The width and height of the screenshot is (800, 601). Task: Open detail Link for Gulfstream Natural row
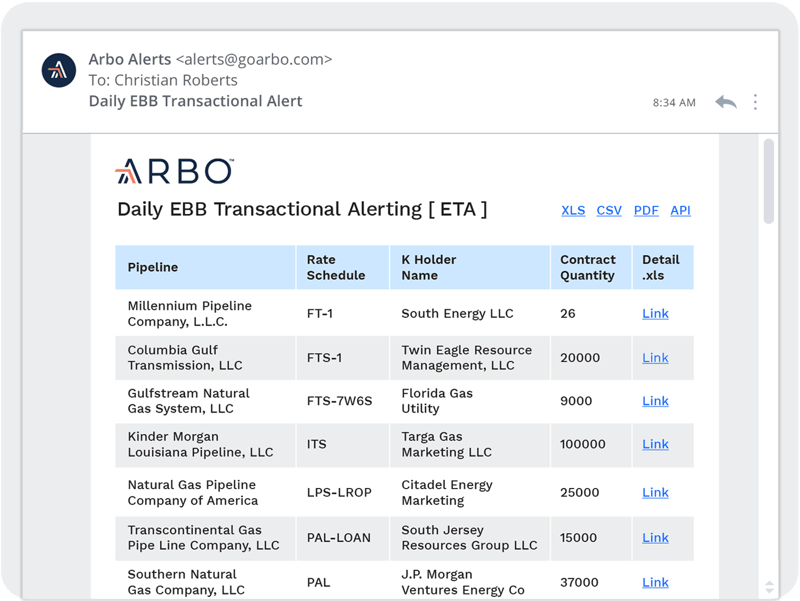coord(655,401)
